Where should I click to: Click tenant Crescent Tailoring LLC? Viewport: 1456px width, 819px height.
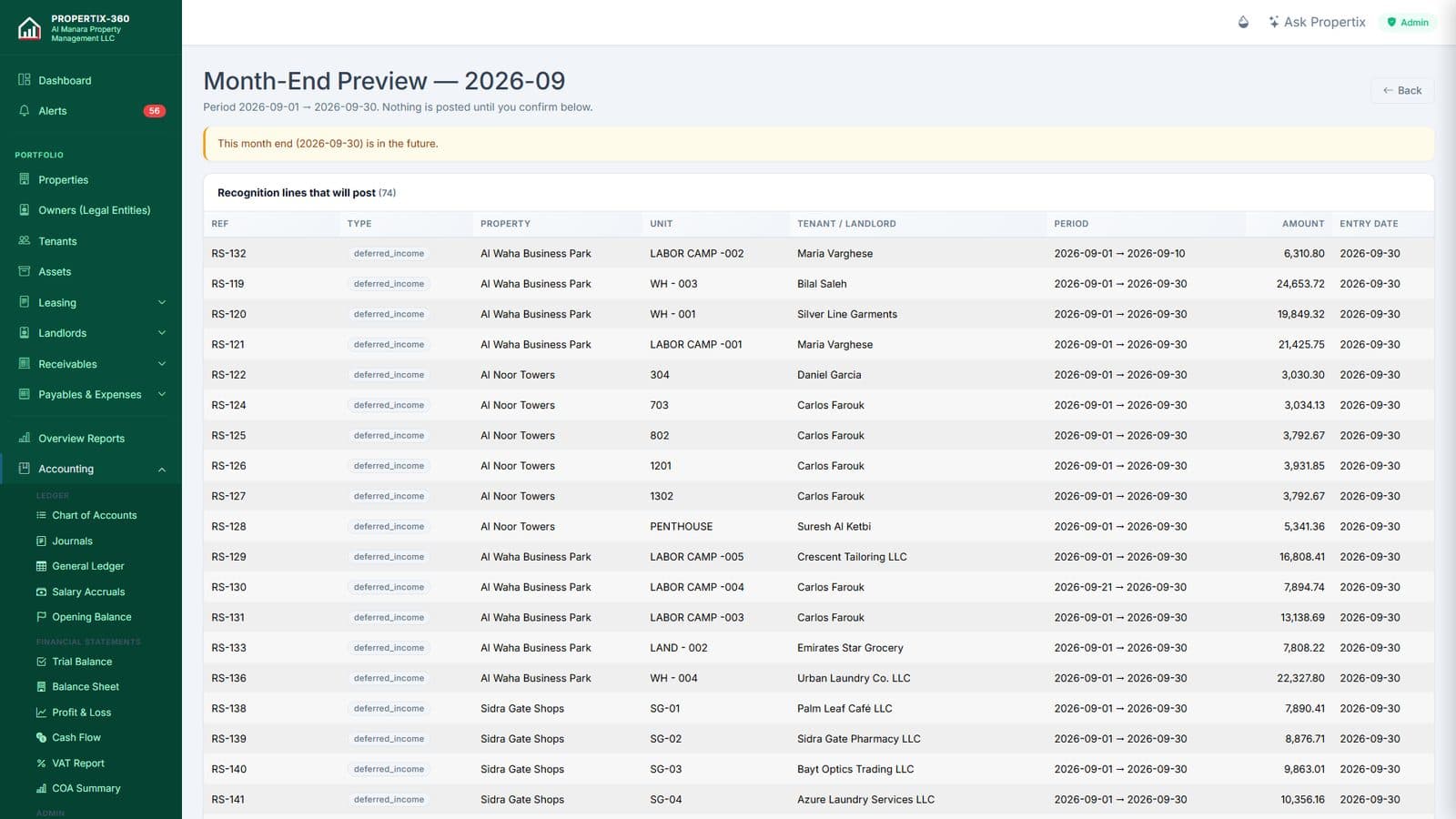pyautogui.click(x=852, y=557)
